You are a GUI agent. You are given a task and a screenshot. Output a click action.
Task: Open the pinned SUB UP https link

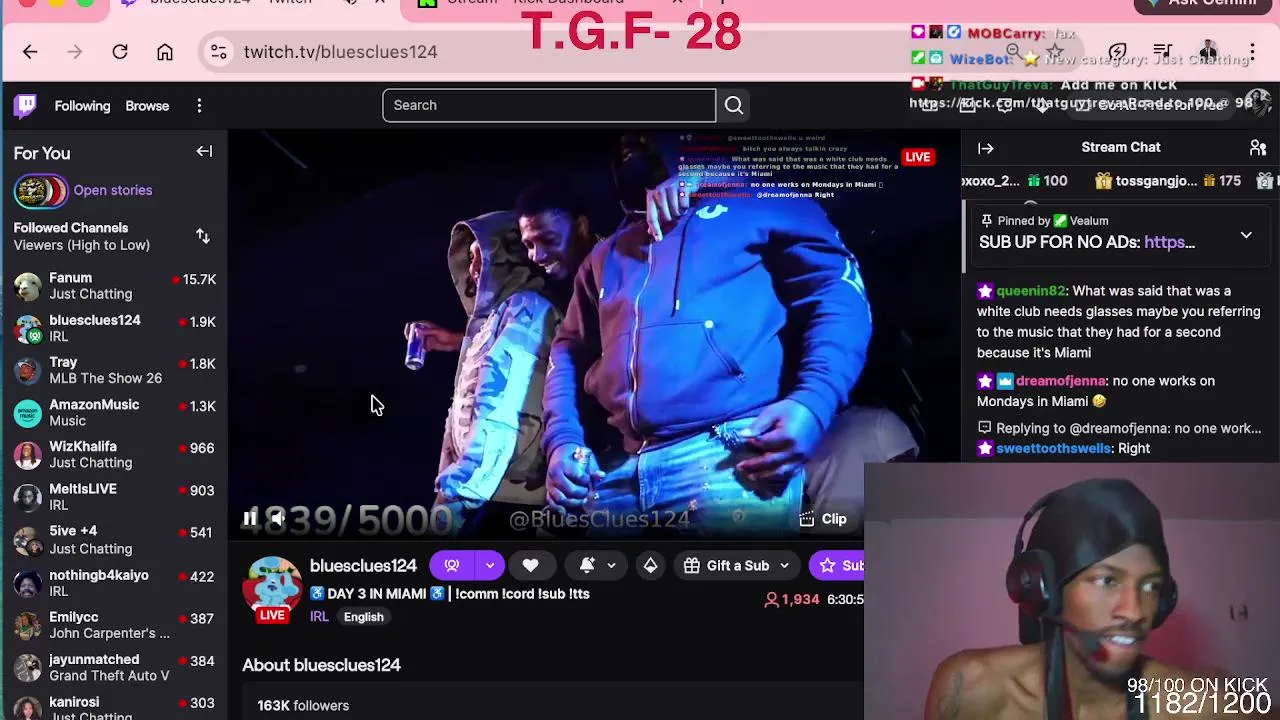tap(1169, 242)
